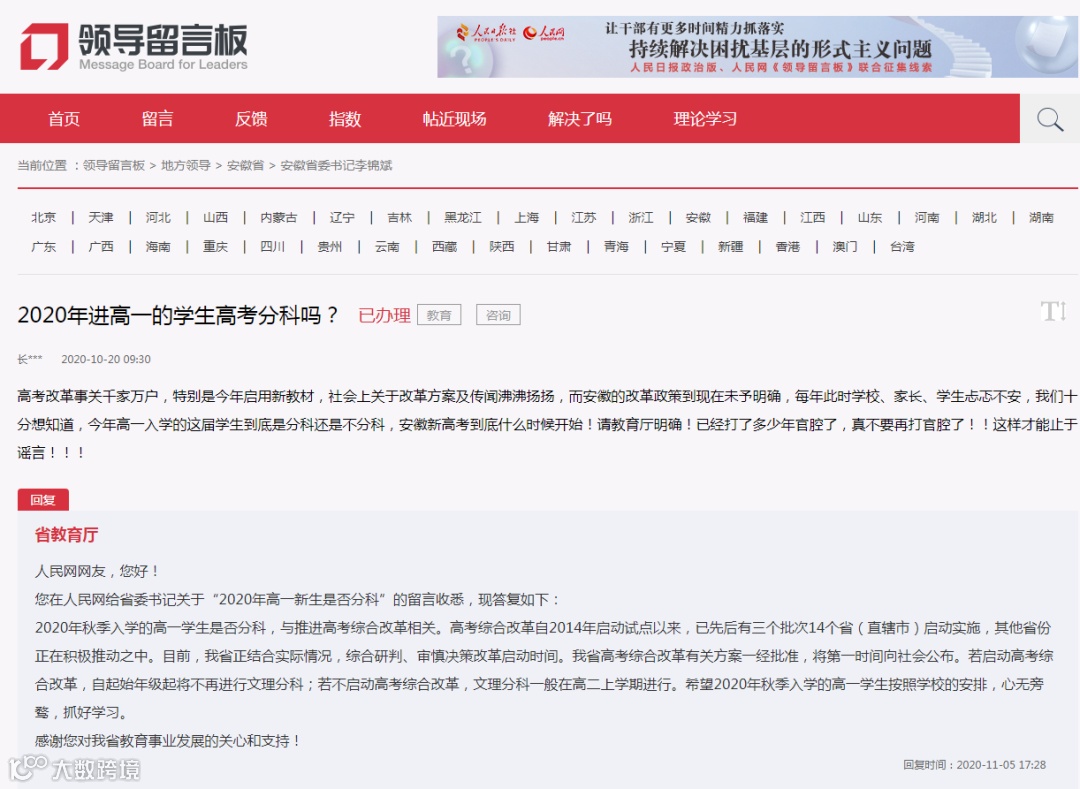Click the author name 长***
The image size is (1080, 789).
[30, 359]
